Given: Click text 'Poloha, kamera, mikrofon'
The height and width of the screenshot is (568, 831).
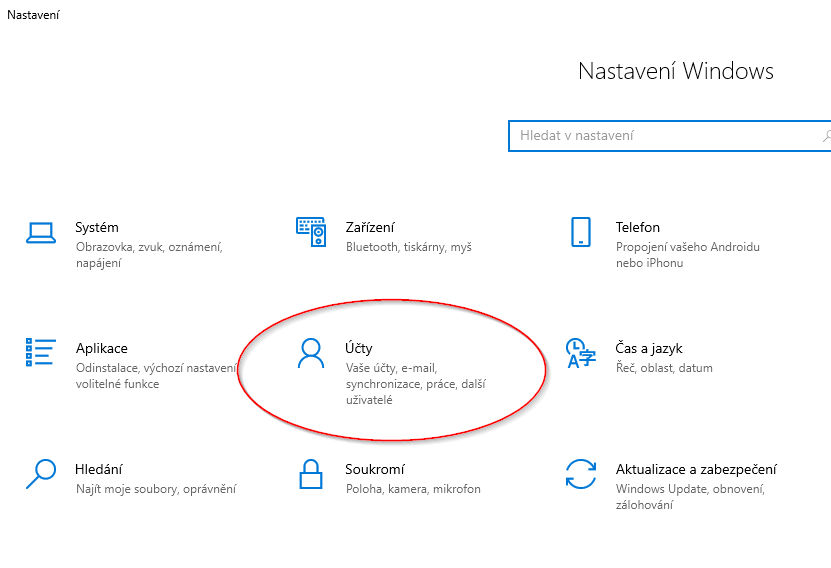Looking at the screenshot, I should [x=413, y=489].
